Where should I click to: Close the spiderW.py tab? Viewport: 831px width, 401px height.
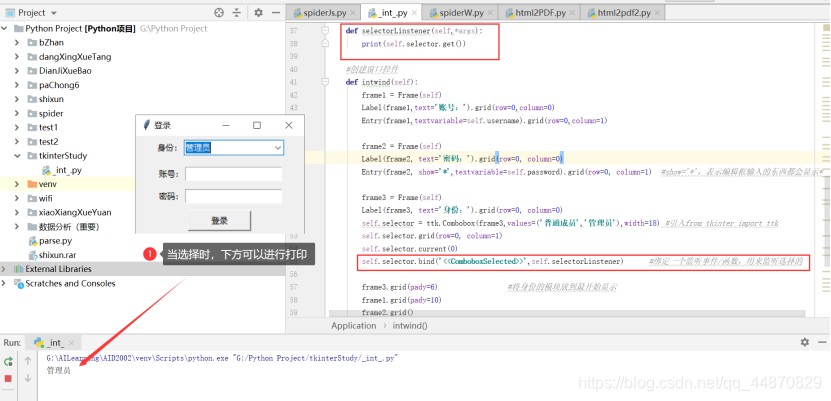click(490, 13)
